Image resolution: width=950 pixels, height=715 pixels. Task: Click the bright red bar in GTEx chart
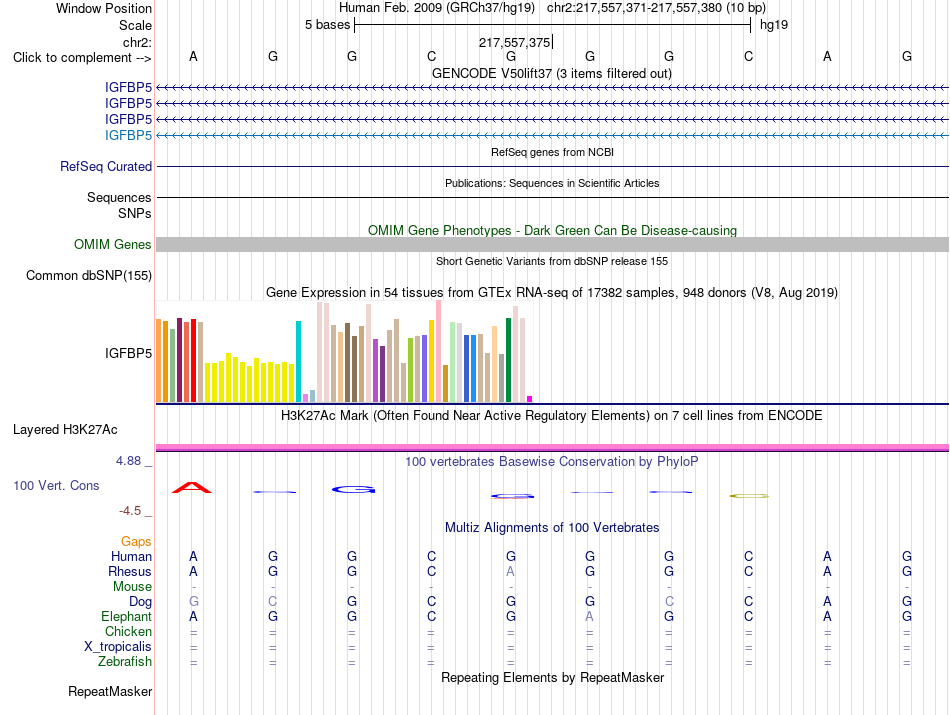(193, 361)
